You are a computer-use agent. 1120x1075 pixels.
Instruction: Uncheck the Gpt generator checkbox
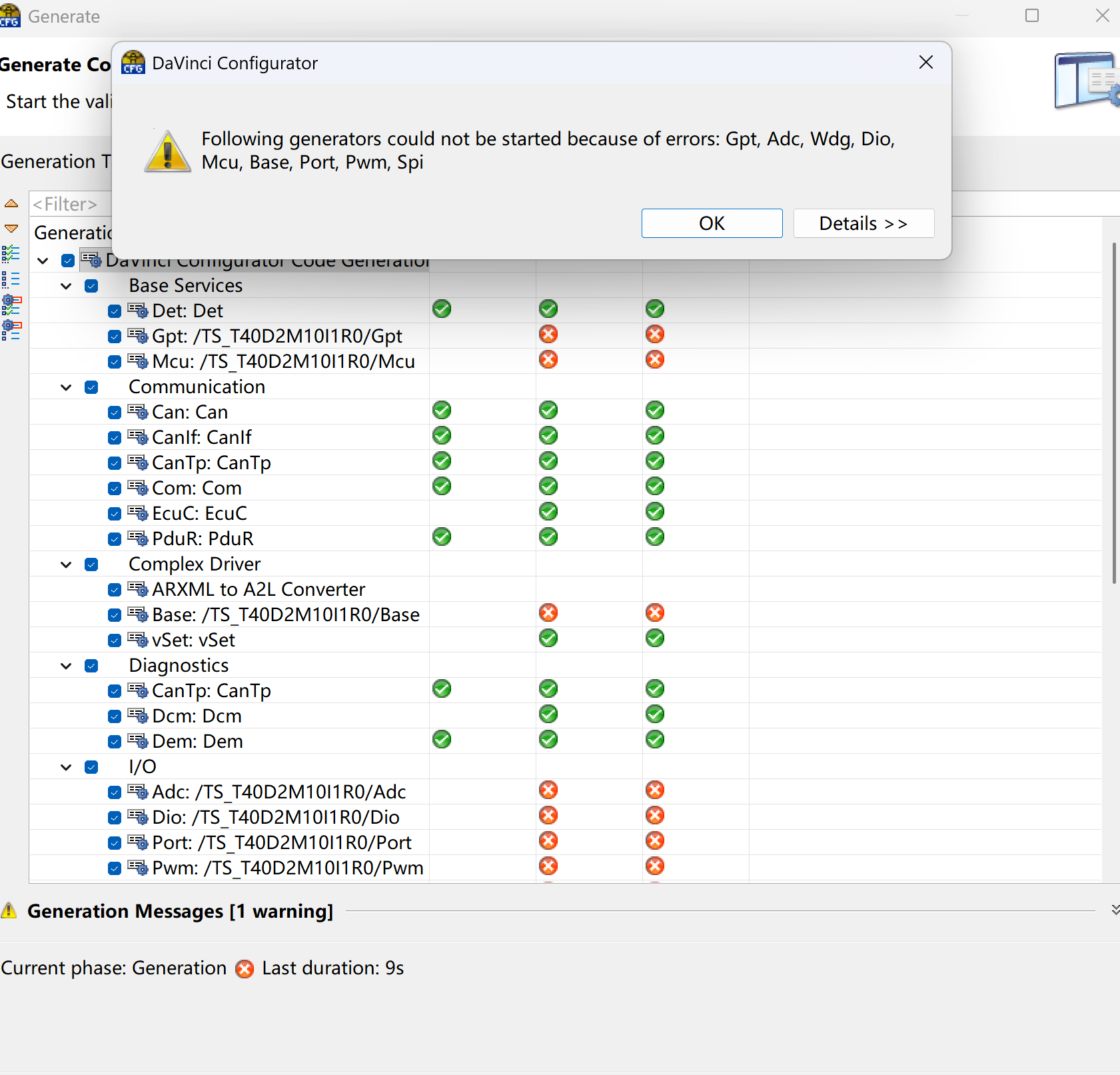pyautogui.click(x=115, y=337)
